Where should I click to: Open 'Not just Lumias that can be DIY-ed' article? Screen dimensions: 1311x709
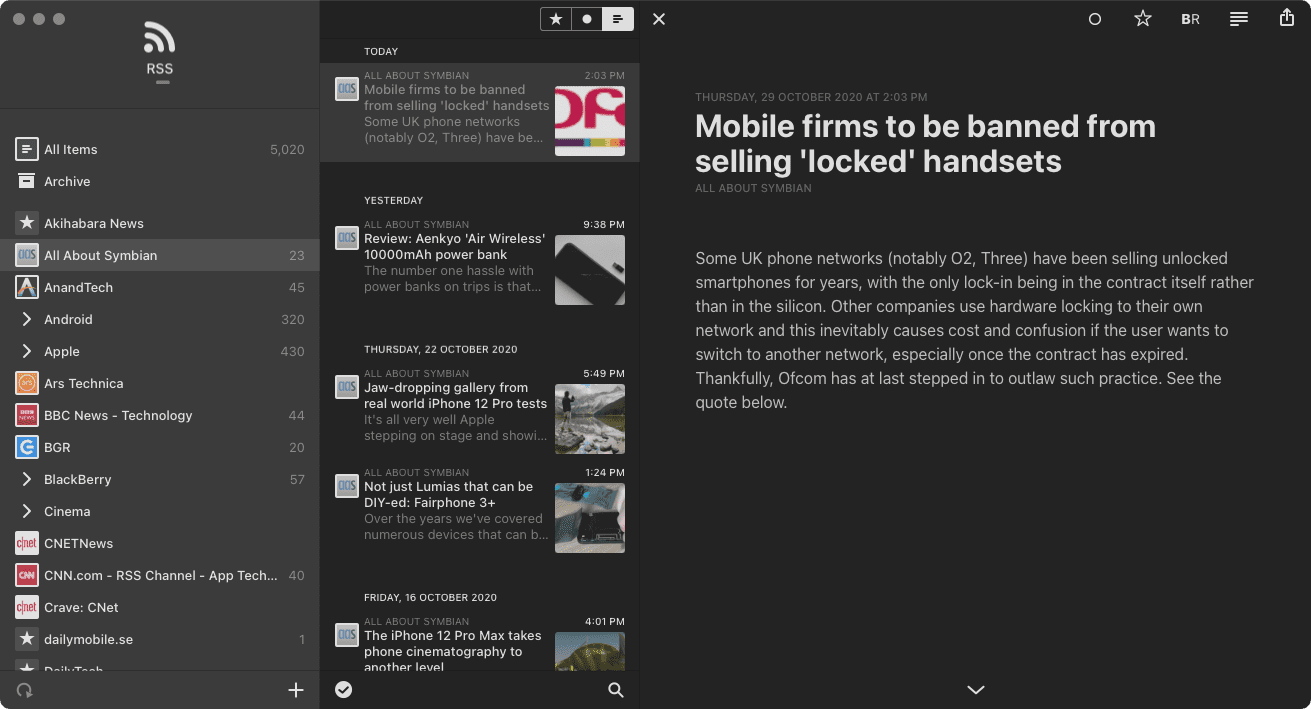click(x=480, y=510)
